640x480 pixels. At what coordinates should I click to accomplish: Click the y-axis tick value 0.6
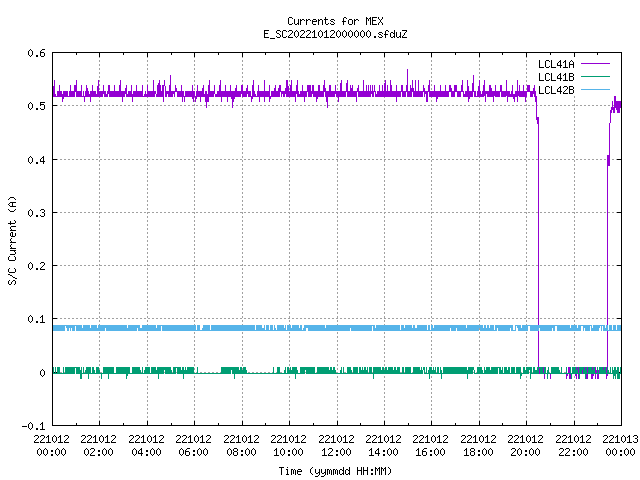36,53
